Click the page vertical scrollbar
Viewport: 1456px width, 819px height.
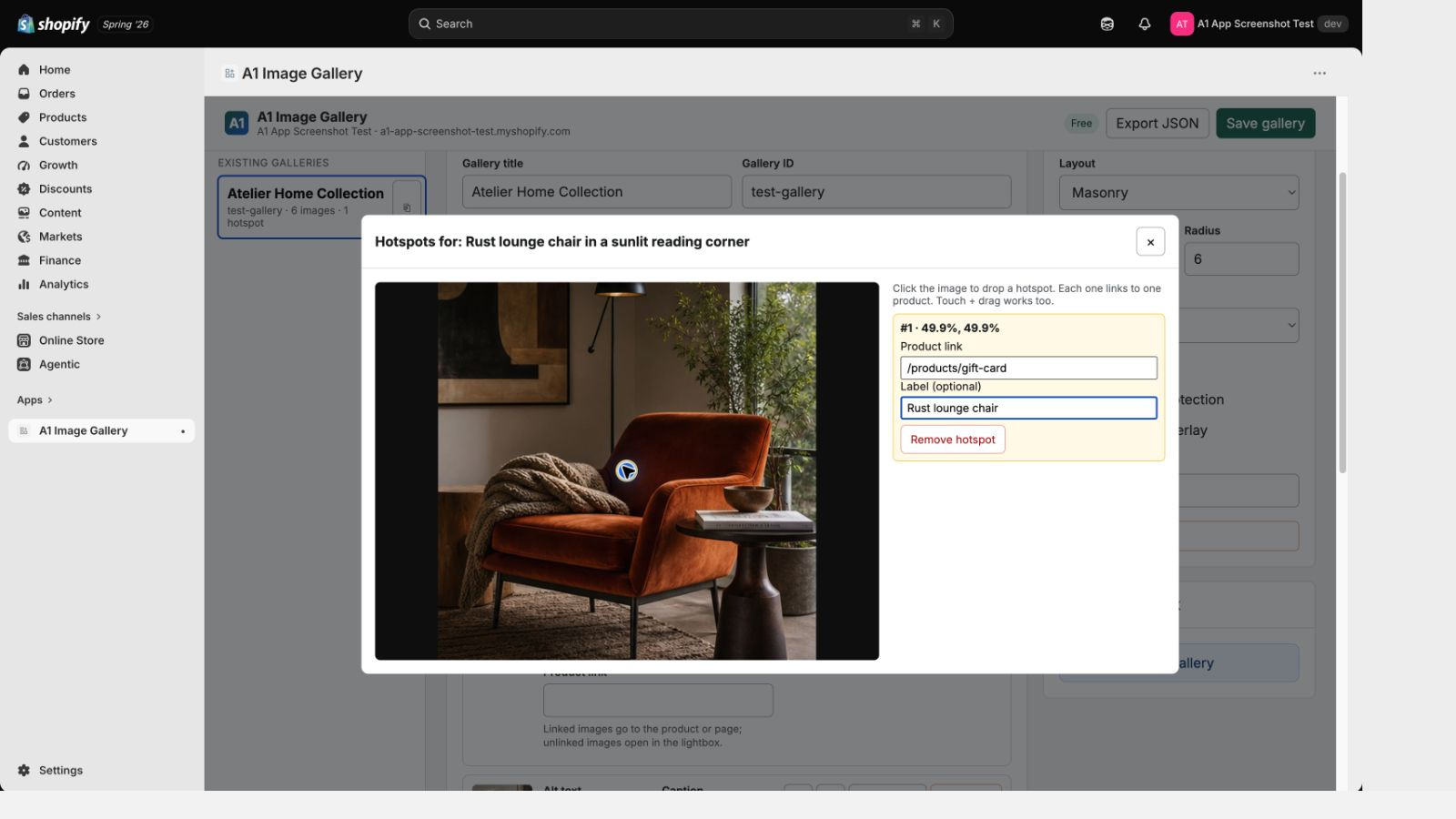point(1342,323)
